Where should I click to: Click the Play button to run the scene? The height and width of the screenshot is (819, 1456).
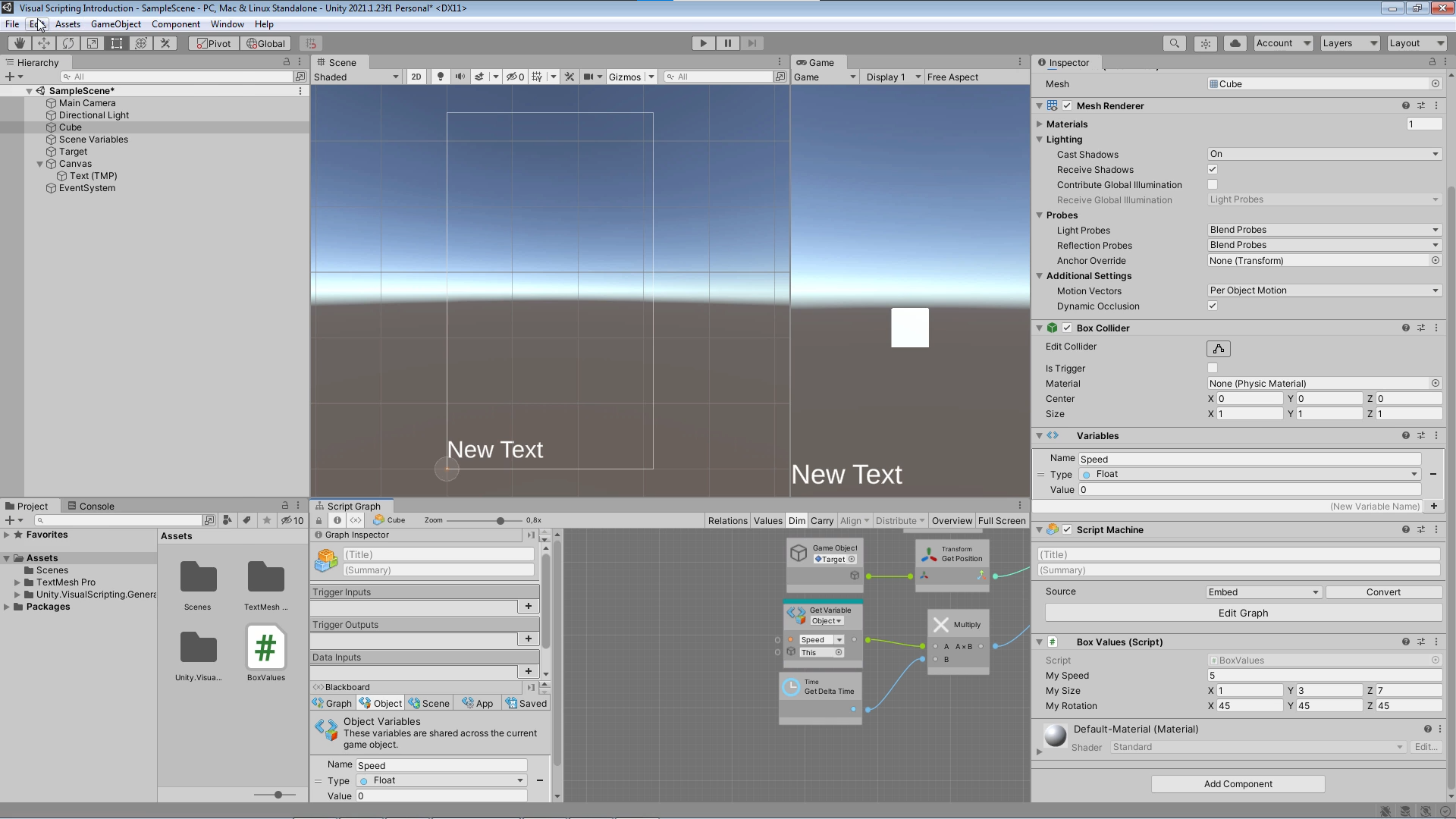point(703,42)
